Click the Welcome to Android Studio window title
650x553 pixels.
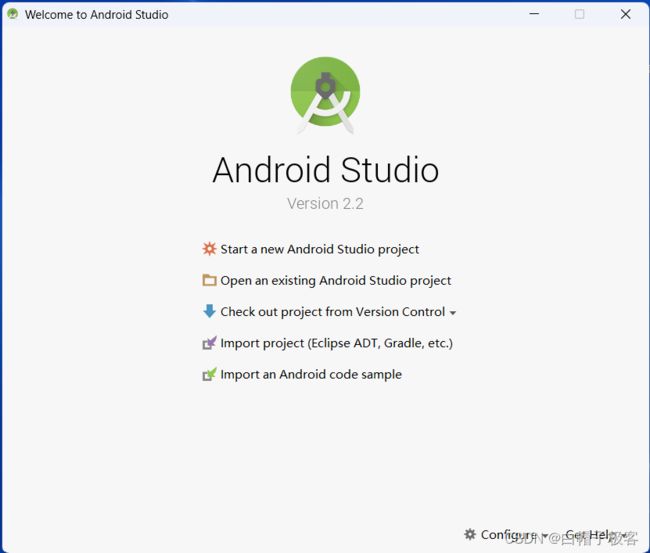[x=97, y=15]
